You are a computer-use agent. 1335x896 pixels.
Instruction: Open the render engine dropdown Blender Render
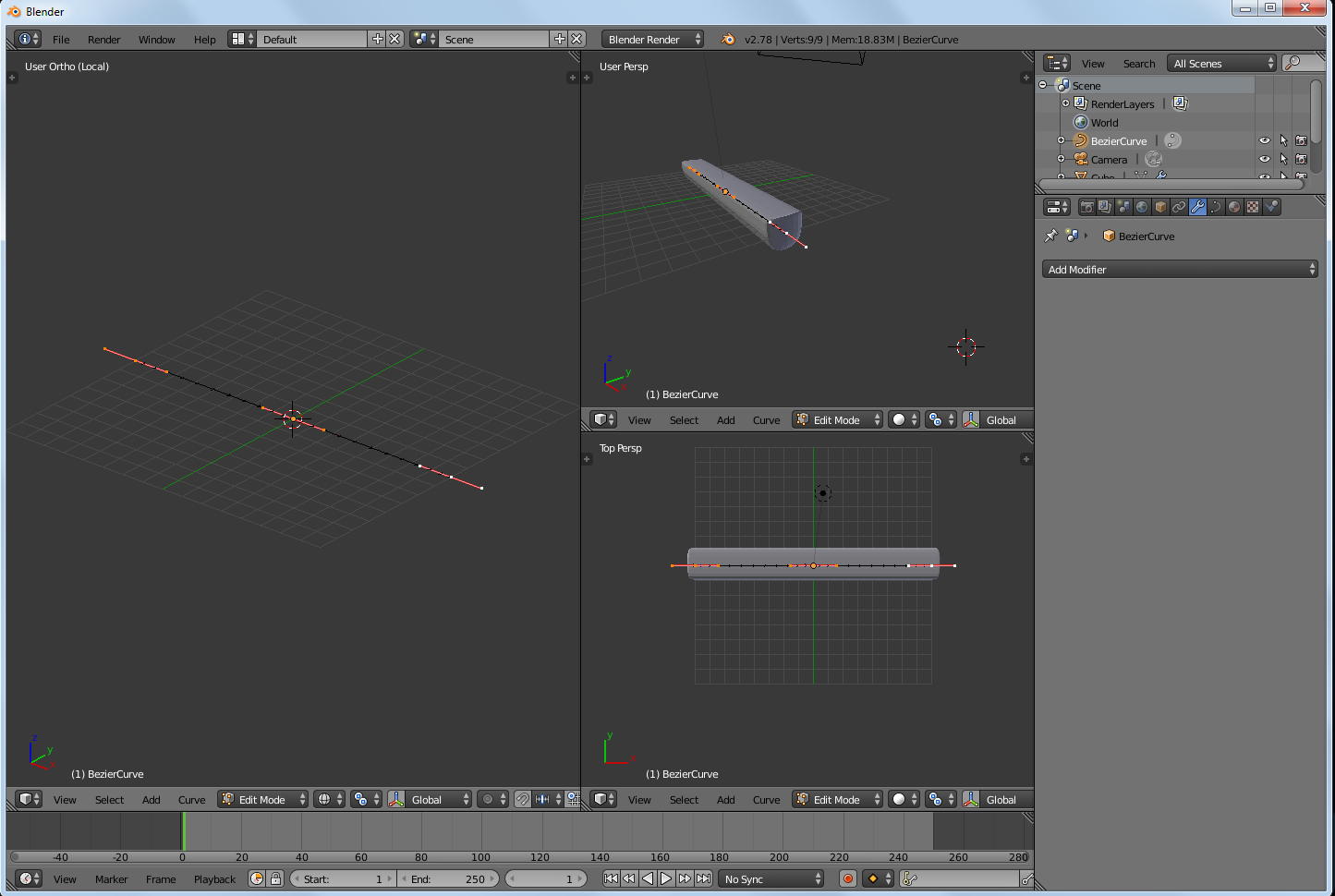[652, 39]
